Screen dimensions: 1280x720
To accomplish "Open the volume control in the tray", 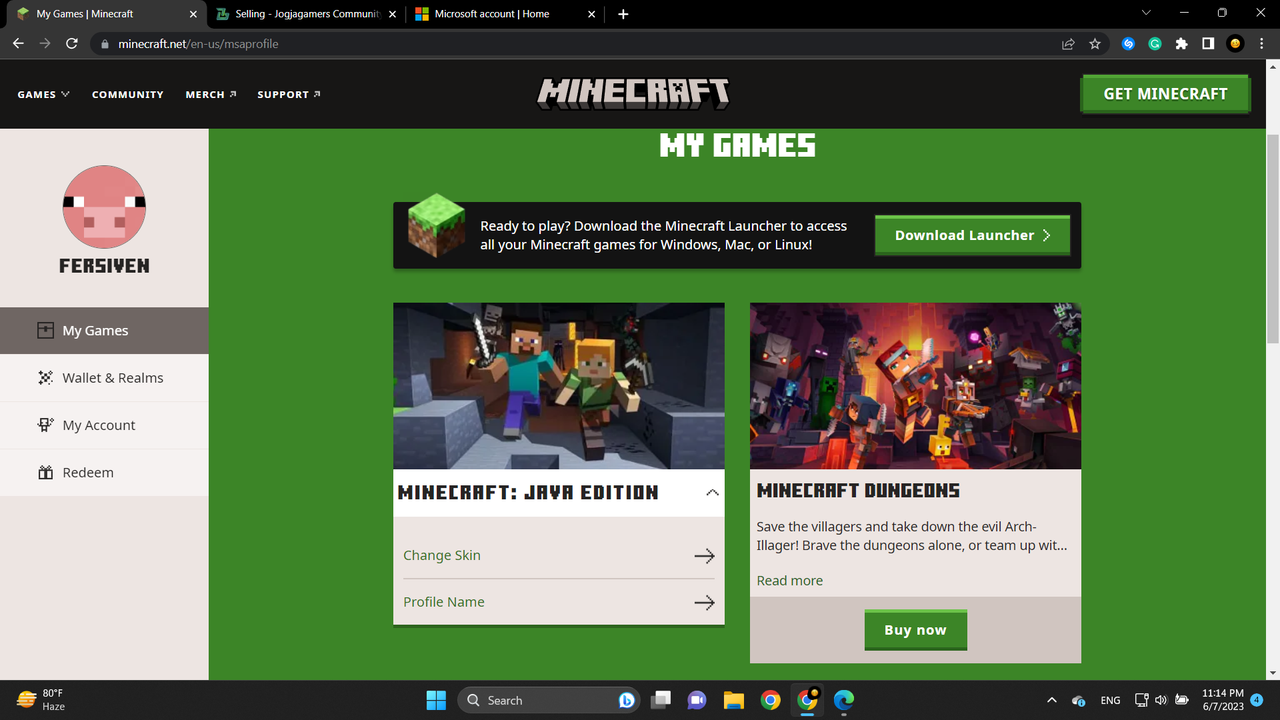I will [1160, 700].
